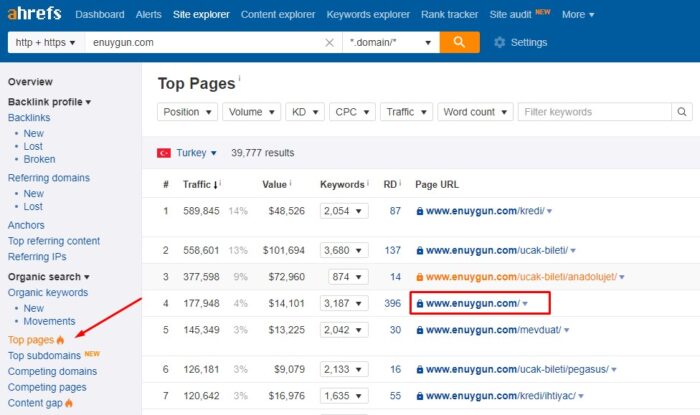Open the Turkey country selector
Image resolution: width=700 pixels, height=415 pixels.
(x=196, y=153)
